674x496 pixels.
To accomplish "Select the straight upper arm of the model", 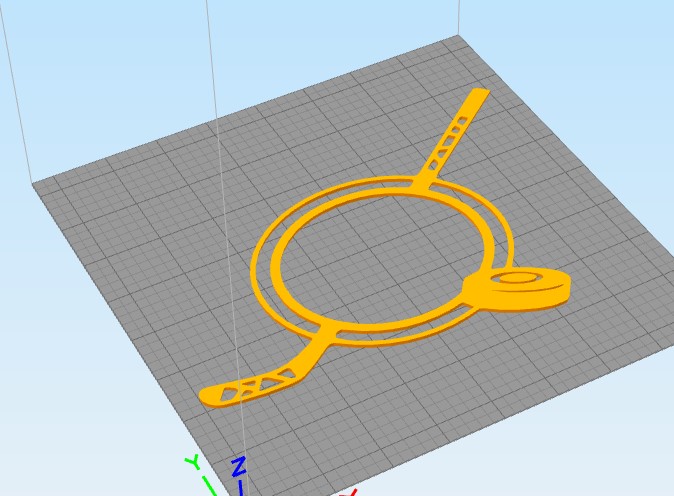I will [x=451, y=138].
